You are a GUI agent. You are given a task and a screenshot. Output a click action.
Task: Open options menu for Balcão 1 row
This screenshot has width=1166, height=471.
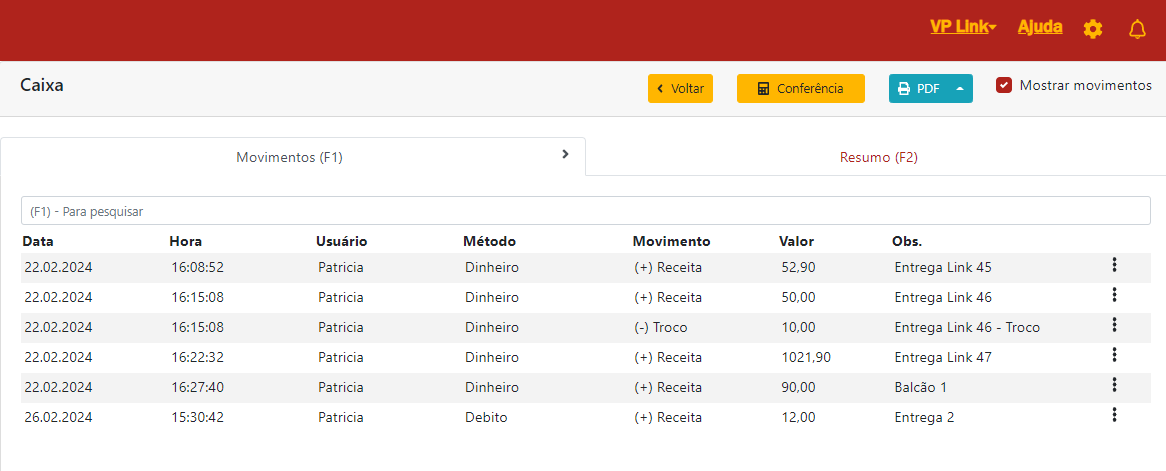point(1114,385)
